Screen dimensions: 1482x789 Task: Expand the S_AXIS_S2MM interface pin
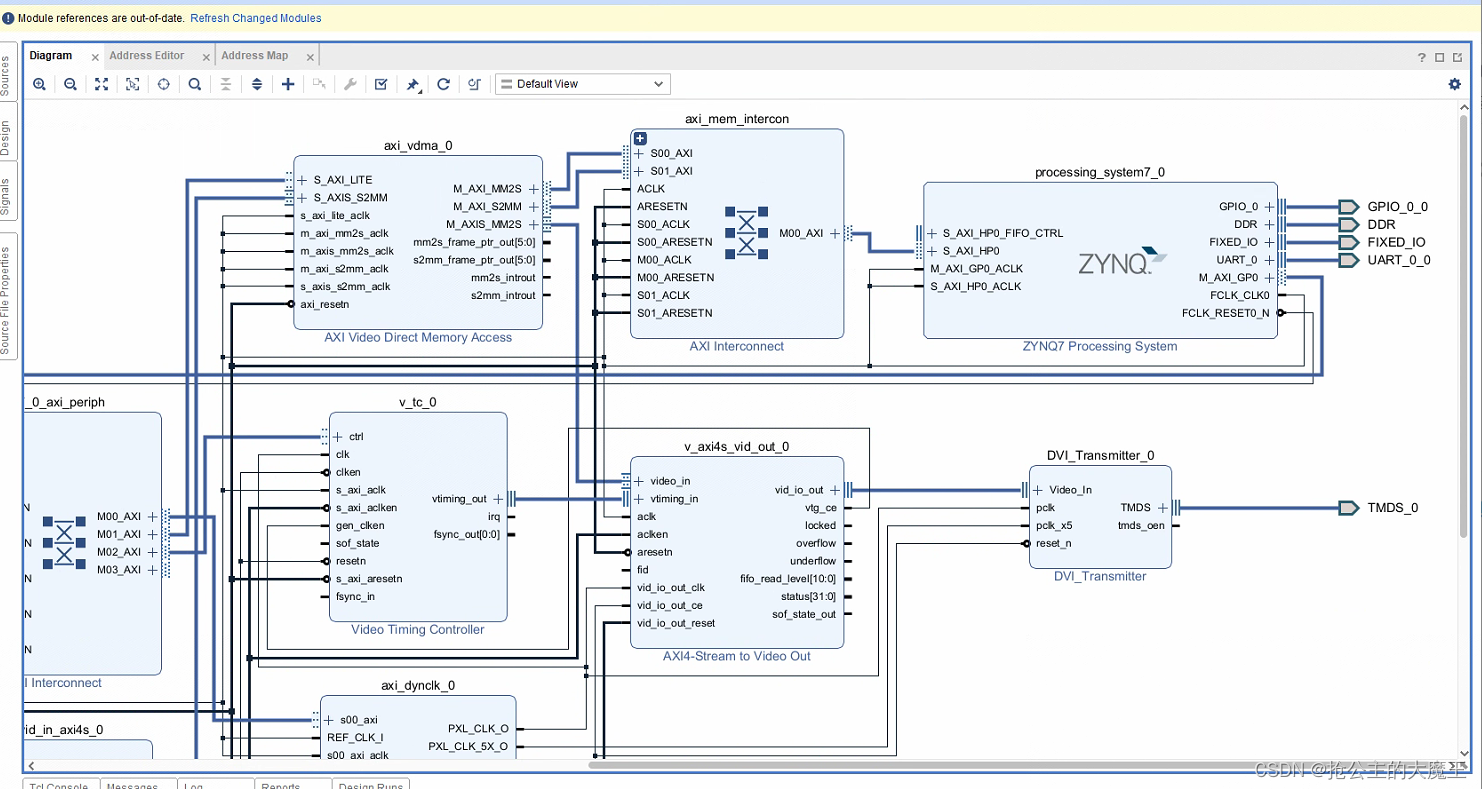[303, 198]
